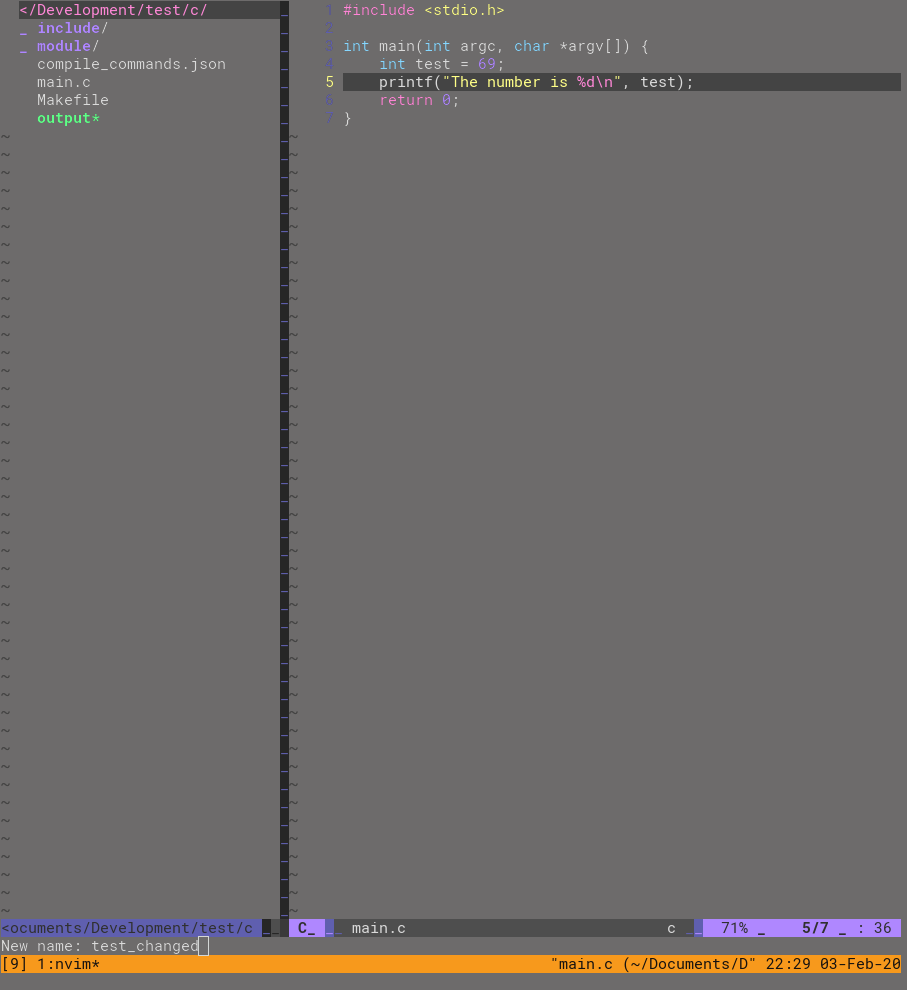Click the closing brace on line 7
The width and height of the screenshot is (907, 990).
(347, 119)
